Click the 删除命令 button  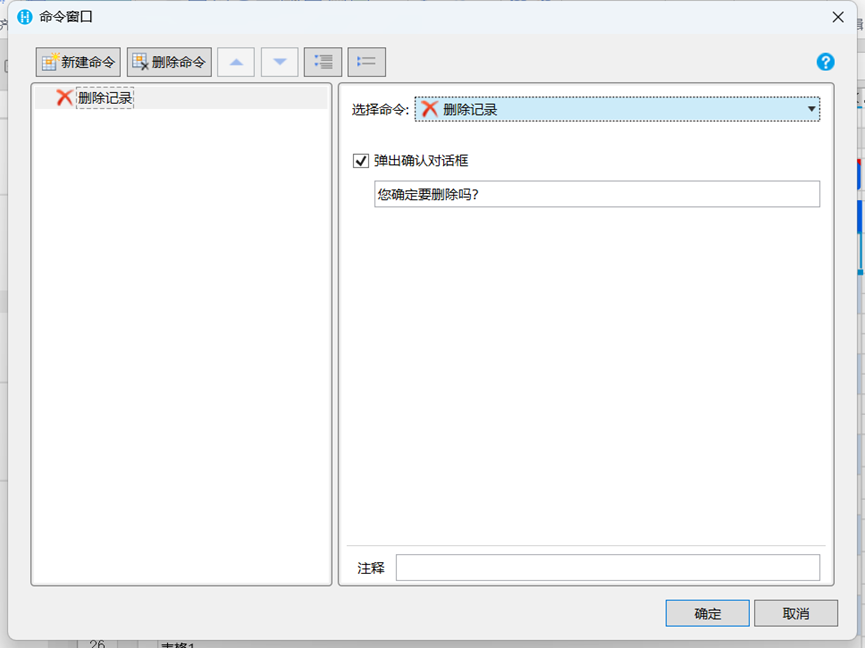point(169,62)
